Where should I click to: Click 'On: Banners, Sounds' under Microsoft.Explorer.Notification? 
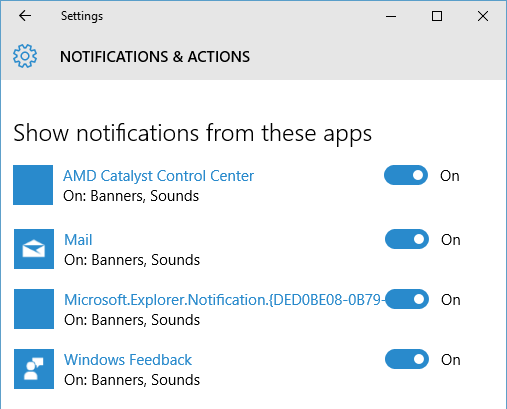(x=132, y=320)
